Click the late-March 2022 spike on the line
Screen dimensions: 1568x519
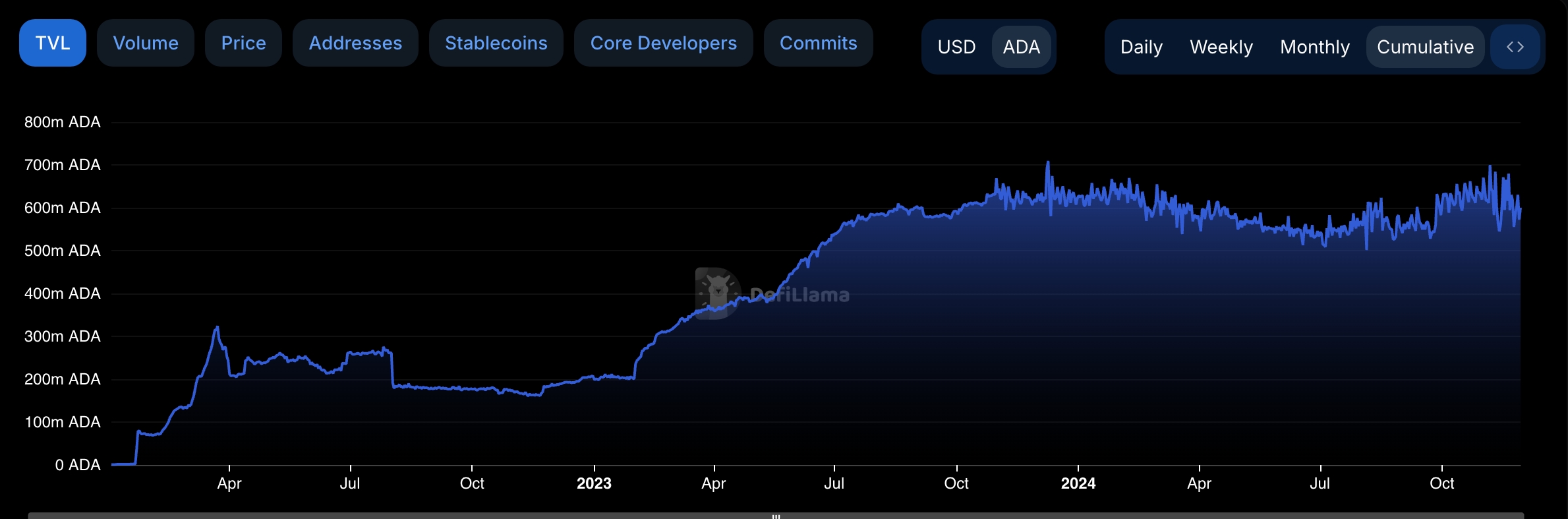tap(218, 327)
